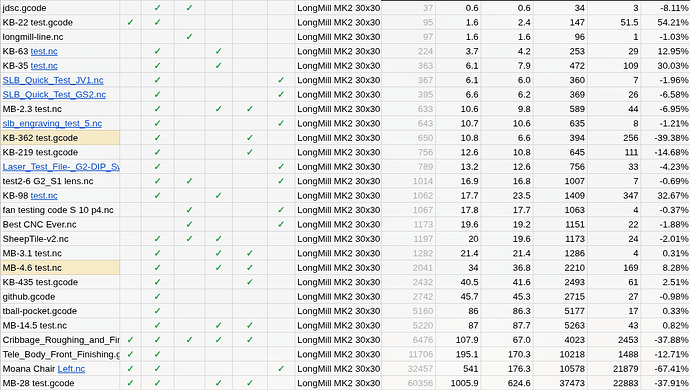Select the 1409 cell
Viewport: 690px width, 390px height.
[560, 196]
